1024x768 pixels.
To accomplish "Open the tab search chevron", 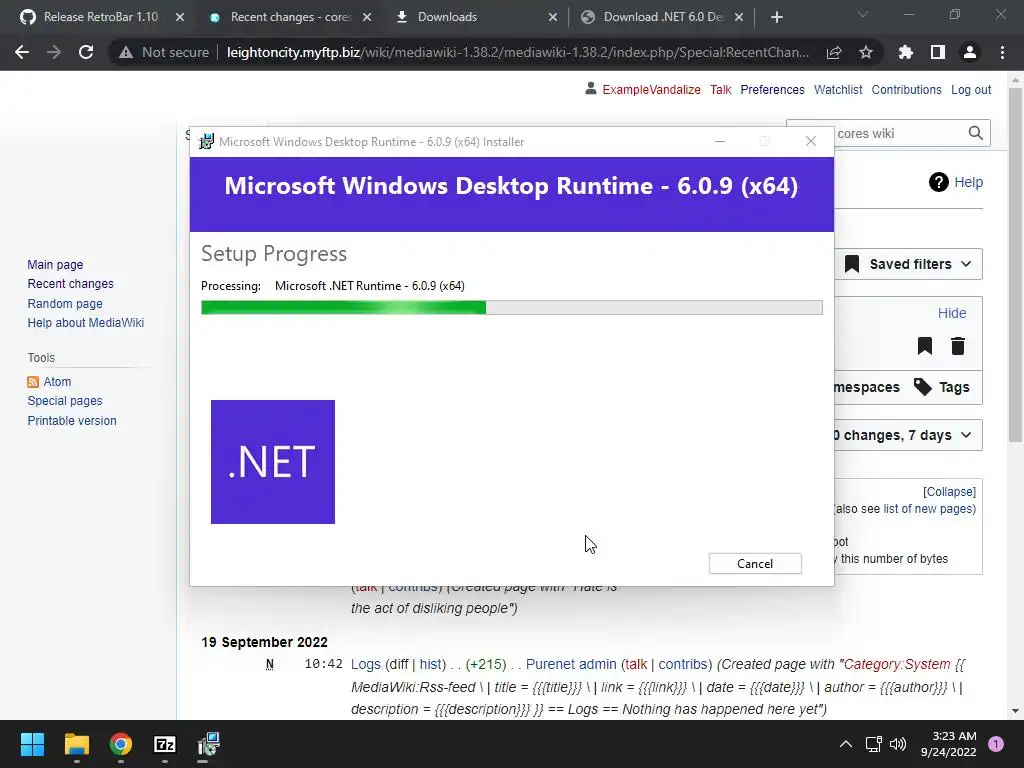I will tap(863, 14).
